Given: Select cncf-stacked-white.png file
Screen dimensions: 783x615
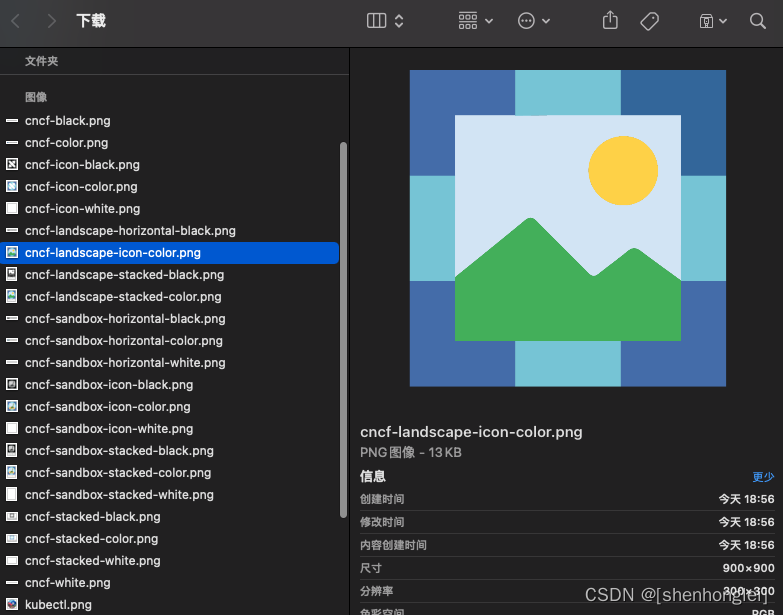Looking at the screenshot, I should tap(93, 560).
